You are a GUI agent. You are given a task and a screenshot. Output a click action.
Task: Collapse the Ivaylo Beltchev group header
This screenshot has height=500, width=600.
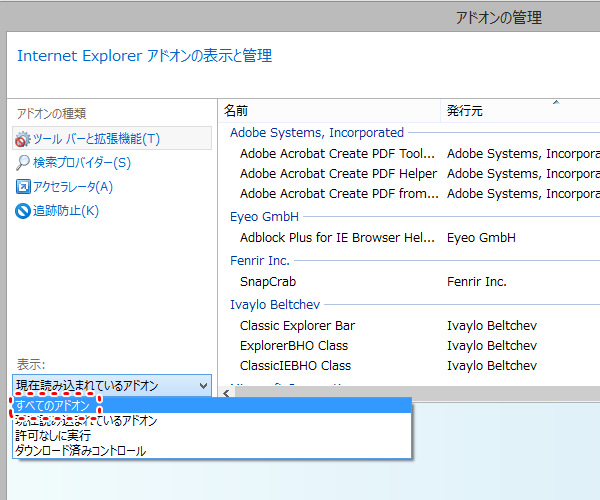pyautogui.click(x=275, y=305)
